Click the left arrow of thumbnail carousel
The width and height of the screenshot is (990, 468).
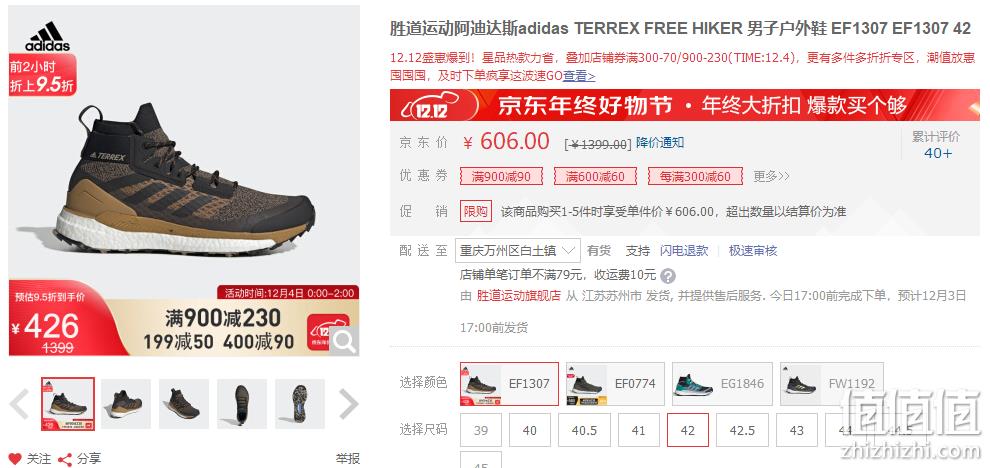(x=20, y=404)
